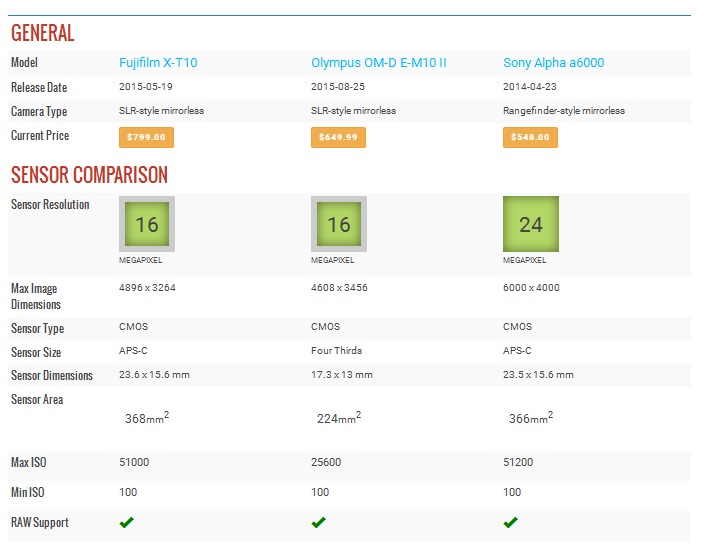Click the Max ISO value 25600
The image size is (713, 549).
click(x=326, y=463)
